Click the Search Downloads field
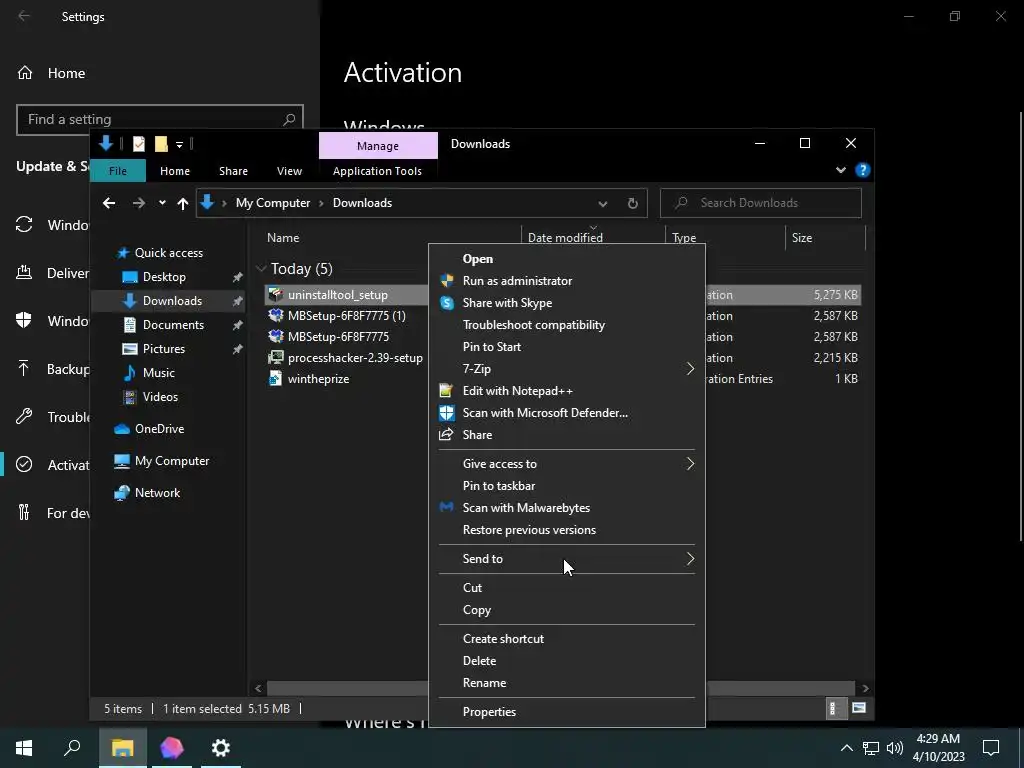1024x768 pixels. pyautogui.click(x=761, y=203)
